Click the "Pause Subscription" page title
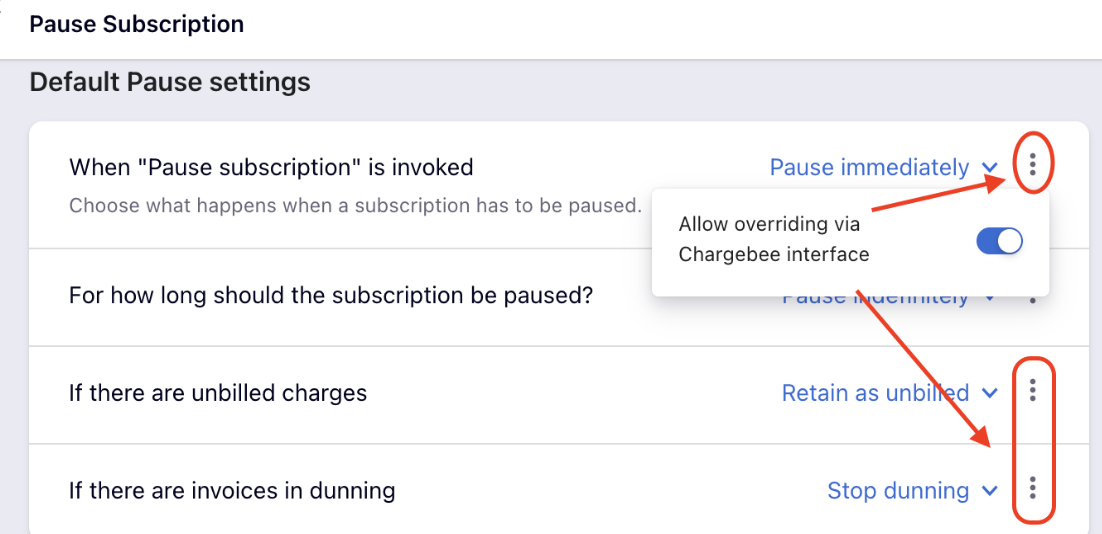This screenshot has height=534, width=1102. [x=136, y=25]
